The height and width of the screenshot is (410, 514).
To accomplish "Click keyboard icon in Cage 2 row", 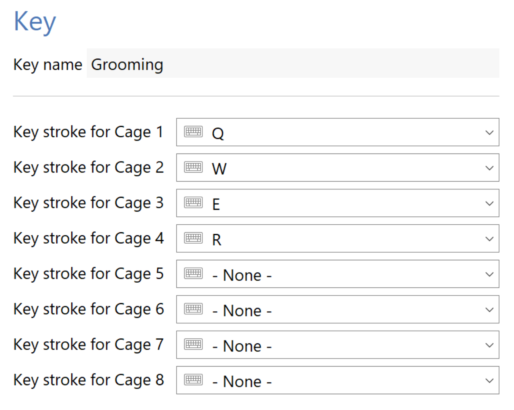I will [193, 167].
